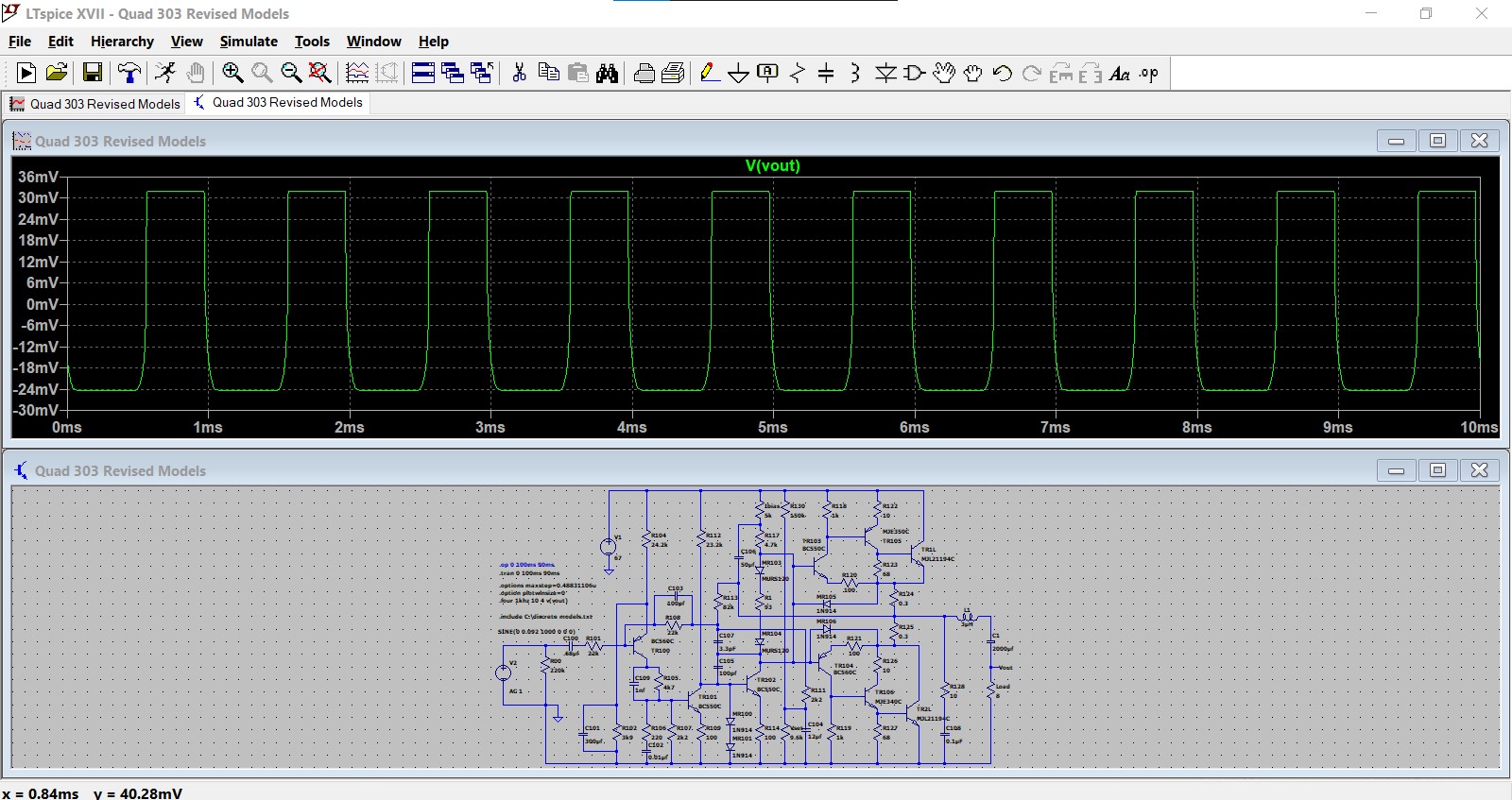The width and height of the screenshot is (1512, 800).
Task: Minimize the waveform plot sub-window
Action: pos(1396,141)
